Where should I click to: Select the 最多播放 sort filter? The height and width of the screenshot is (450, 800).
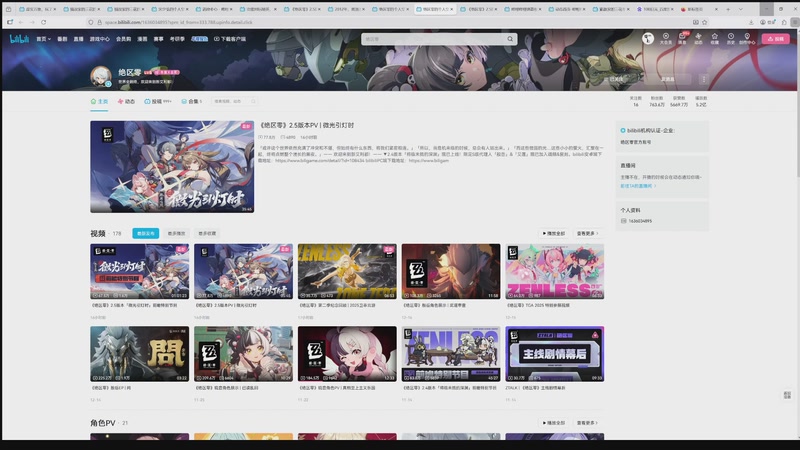point(177,233)
